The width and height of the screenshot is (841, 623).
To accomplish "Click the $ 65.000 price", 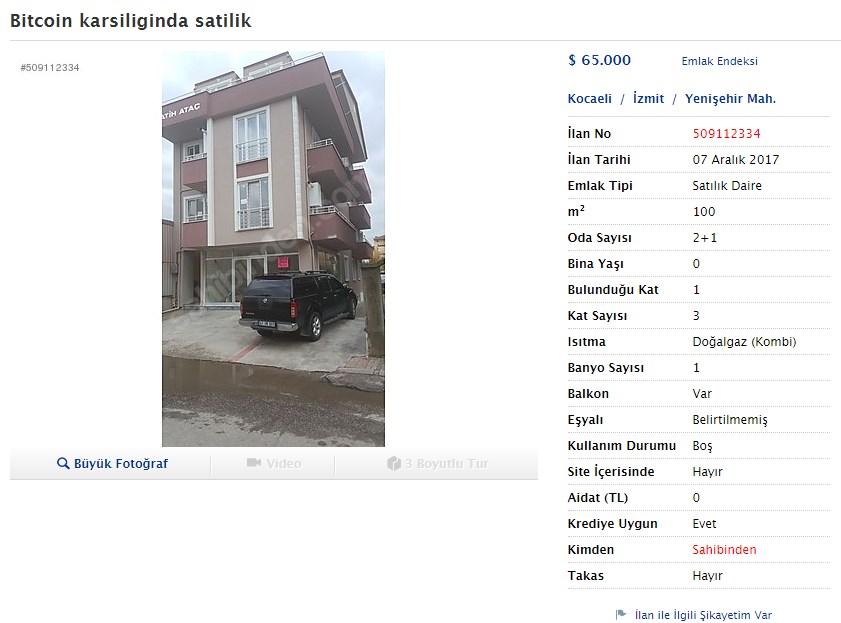I will [x=599, y=60].
